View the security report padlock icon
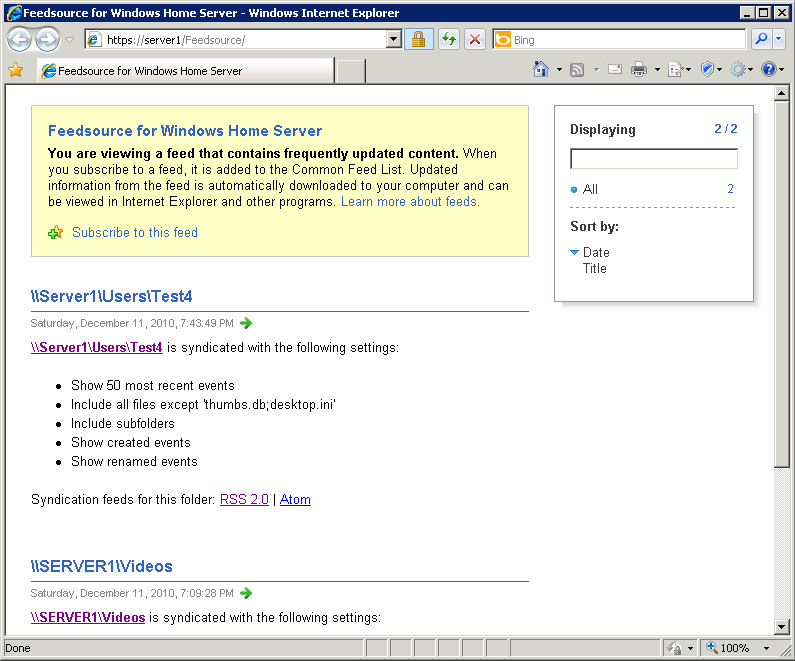 pyautogui.click(x=418, y=40)
